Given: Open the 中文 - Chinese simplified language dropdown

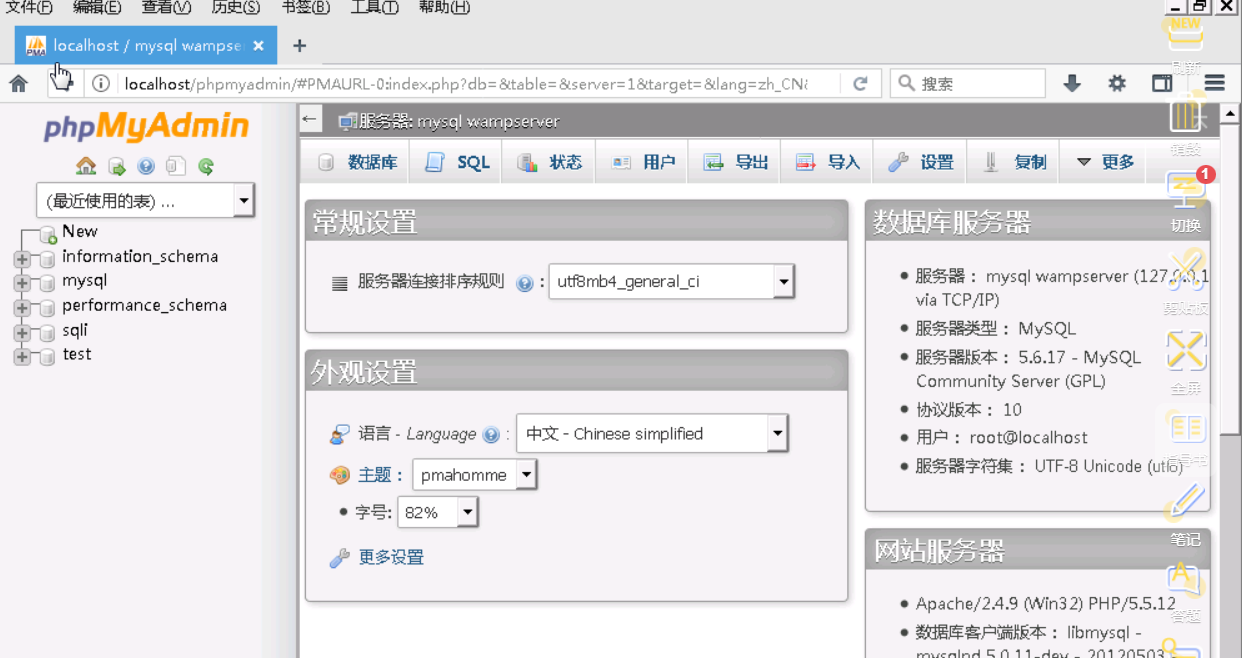Looking at the screenshot, I should point(652,434).
